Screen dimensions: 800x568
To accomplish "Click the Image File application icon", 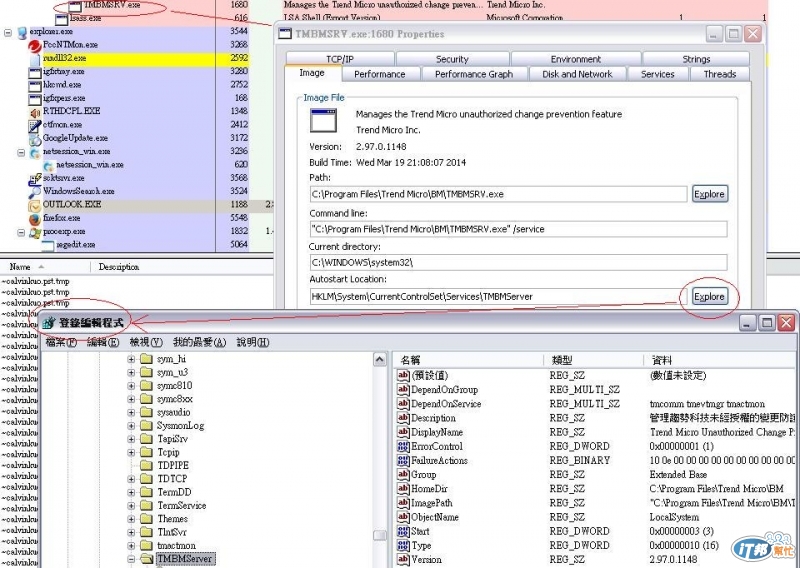I will point(323,121).
